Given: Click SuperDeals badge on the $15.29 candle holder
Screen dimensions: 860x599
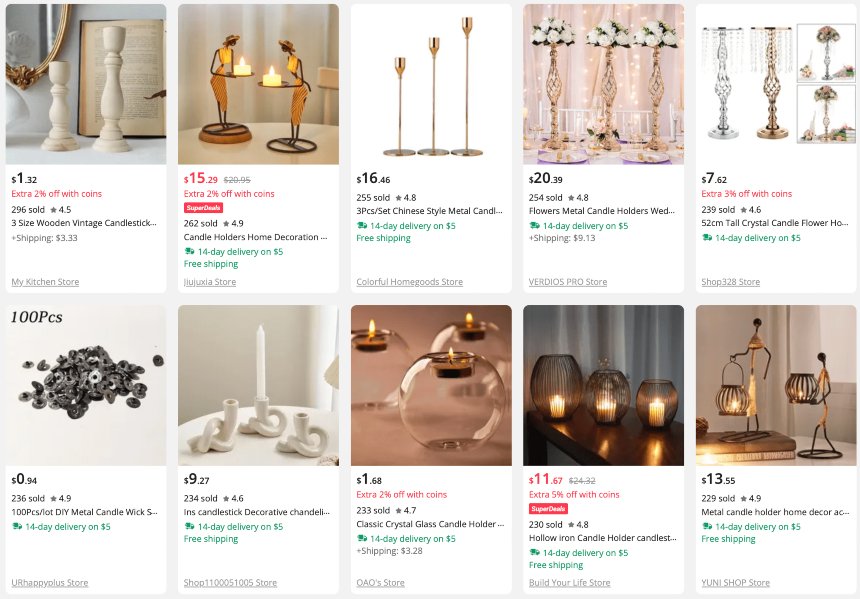Looking at the screenshot, I should click(203, 208).
